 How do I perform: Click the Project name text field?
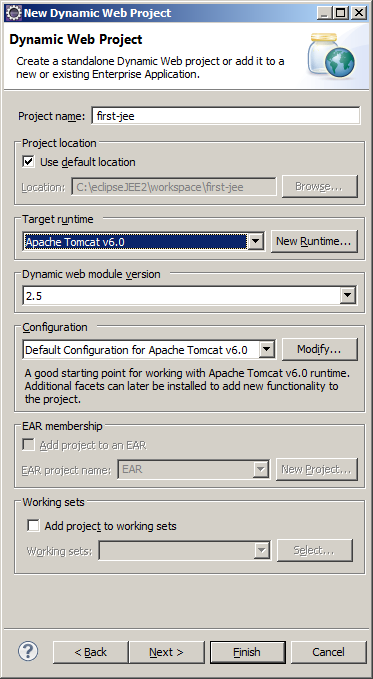tap(226, 116)
